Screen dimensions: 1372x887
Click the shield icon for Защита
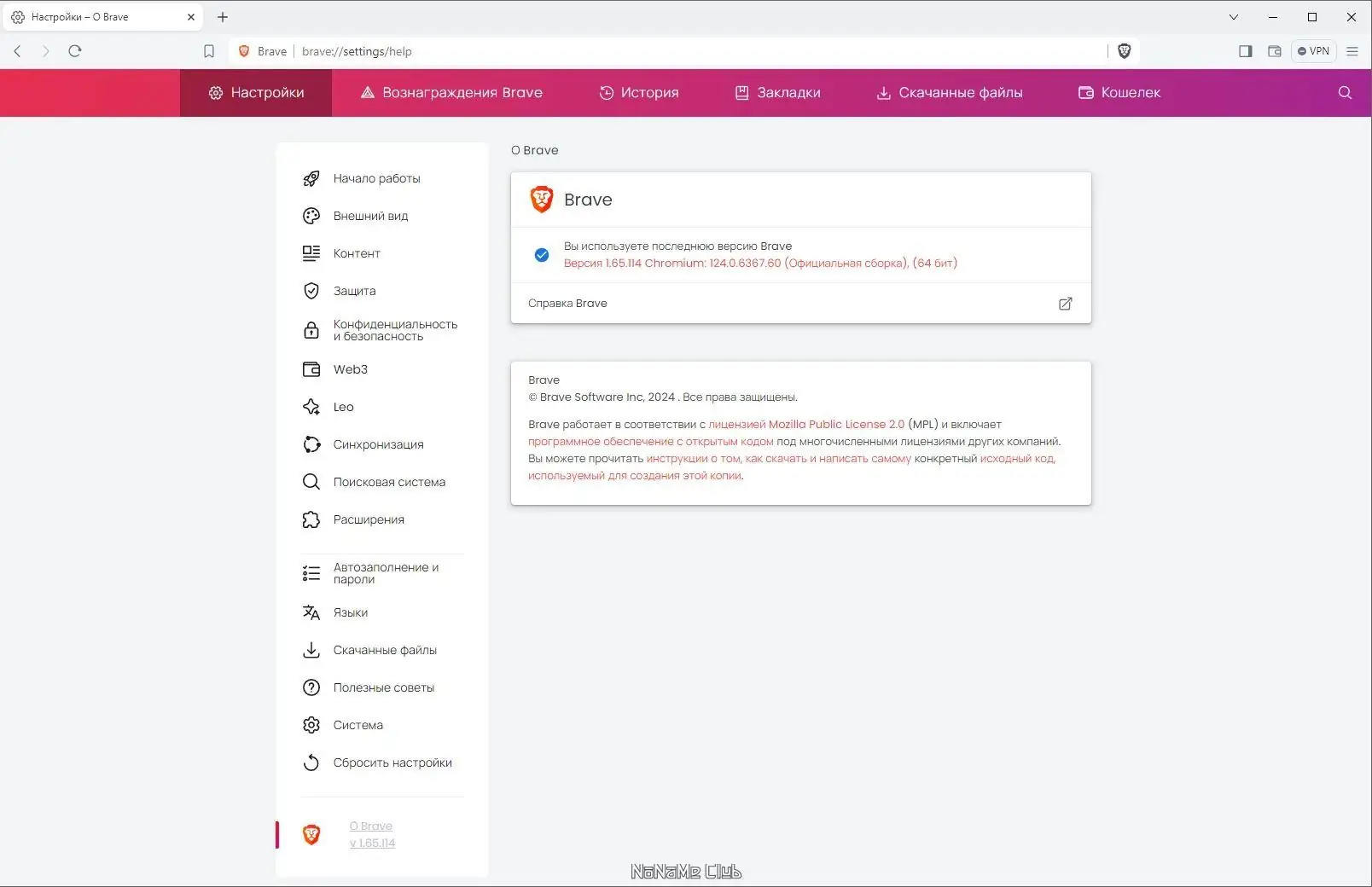tap(311, 291)
